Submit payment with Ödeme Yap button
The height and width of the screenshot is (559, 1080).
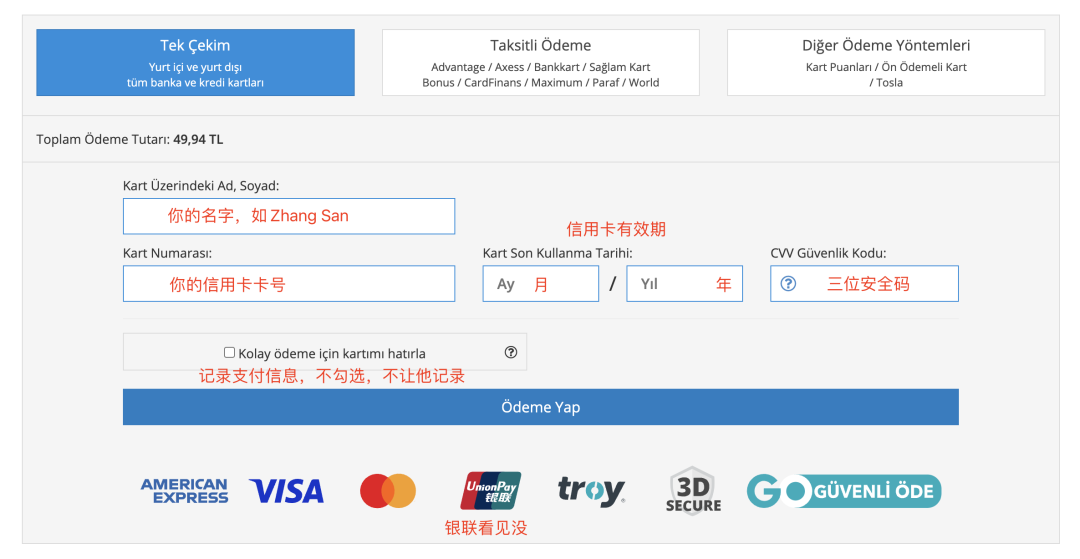click(541, 407)
